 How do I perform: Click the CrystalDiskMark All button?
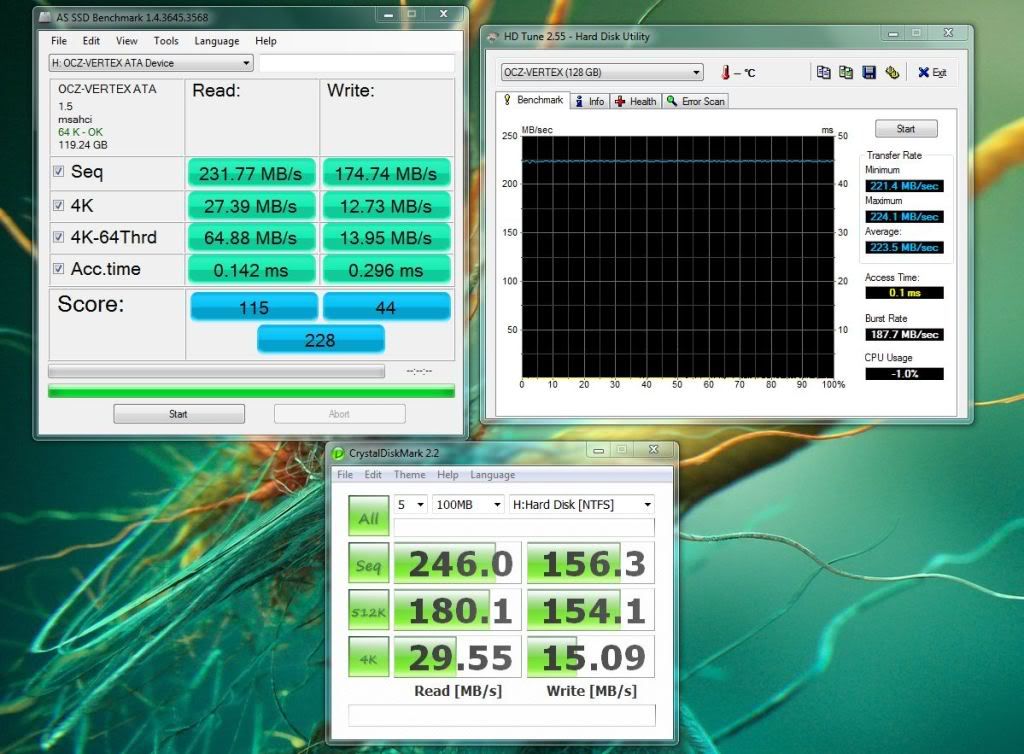coord(368,516)
